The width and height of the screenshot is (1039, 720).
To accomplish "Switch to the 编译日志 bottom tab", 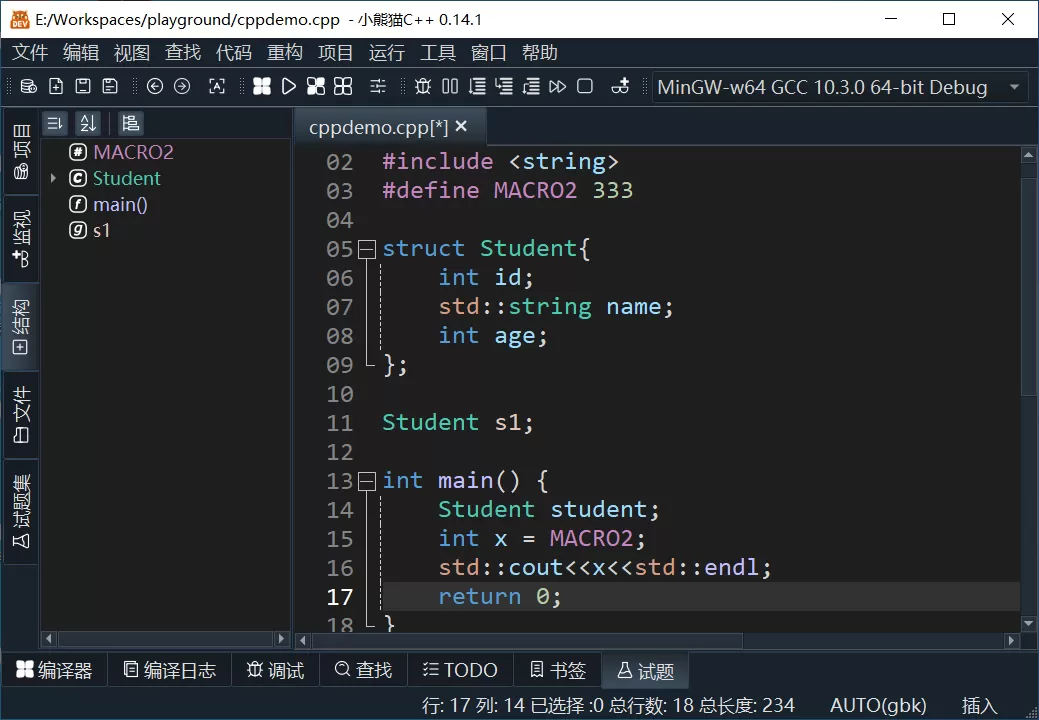I will pos(169,669).
